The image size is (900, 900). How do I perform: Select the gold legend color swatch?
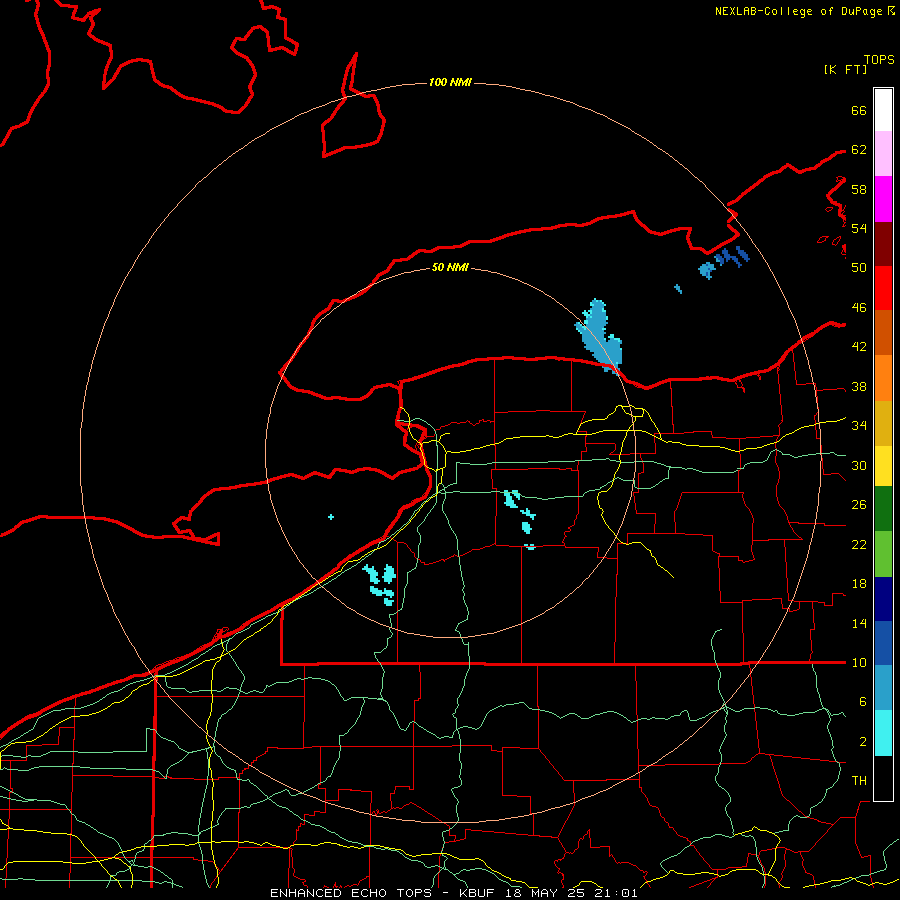click(883, 422)
